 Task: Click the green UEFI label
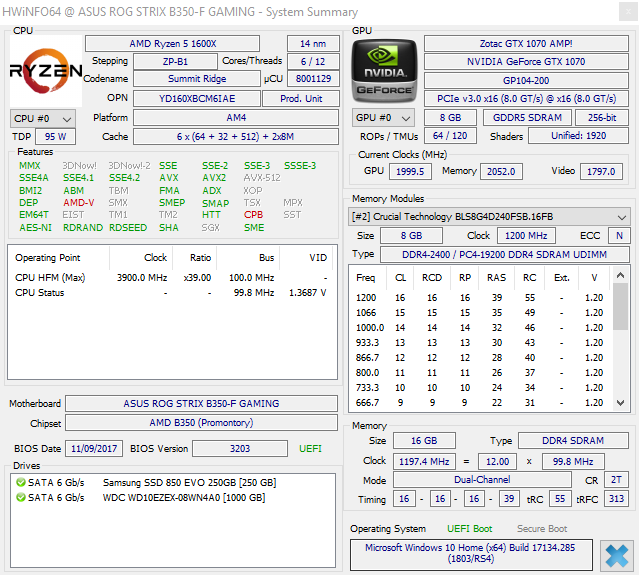coord(310,449)
